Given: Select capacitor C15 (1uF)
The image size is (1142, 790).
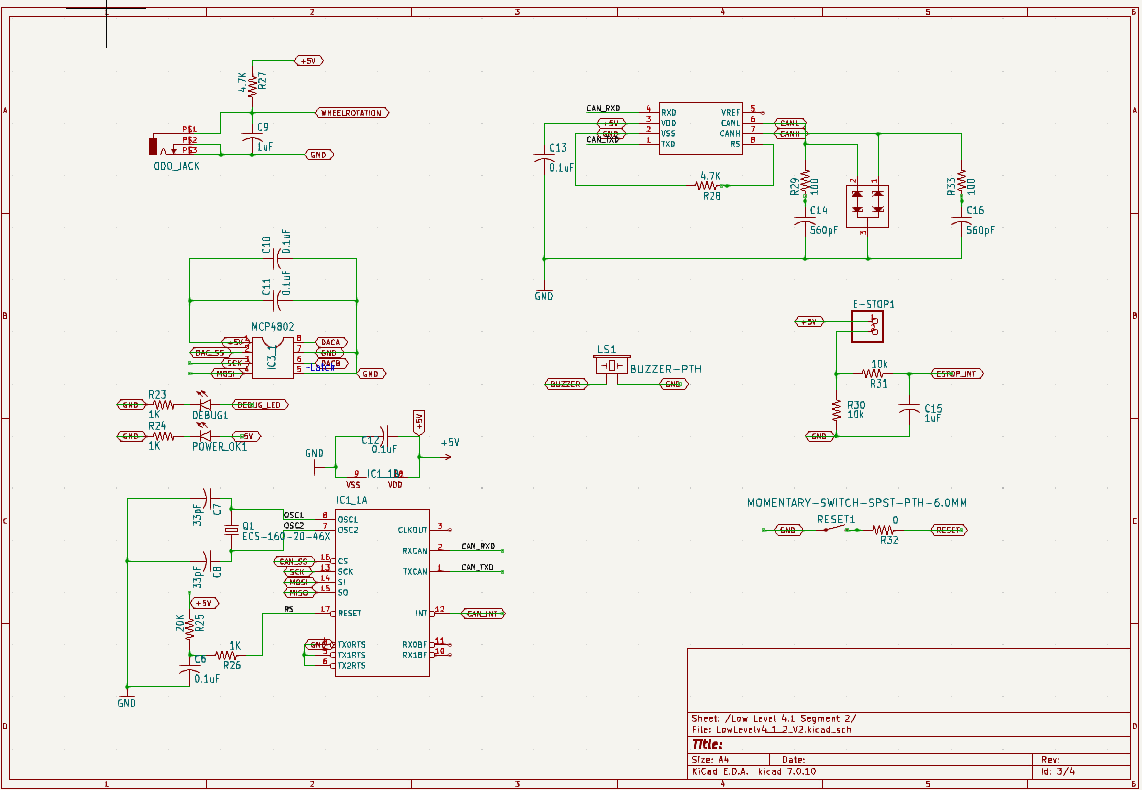Looking at the screenshot, I should [x=909, y=410].
